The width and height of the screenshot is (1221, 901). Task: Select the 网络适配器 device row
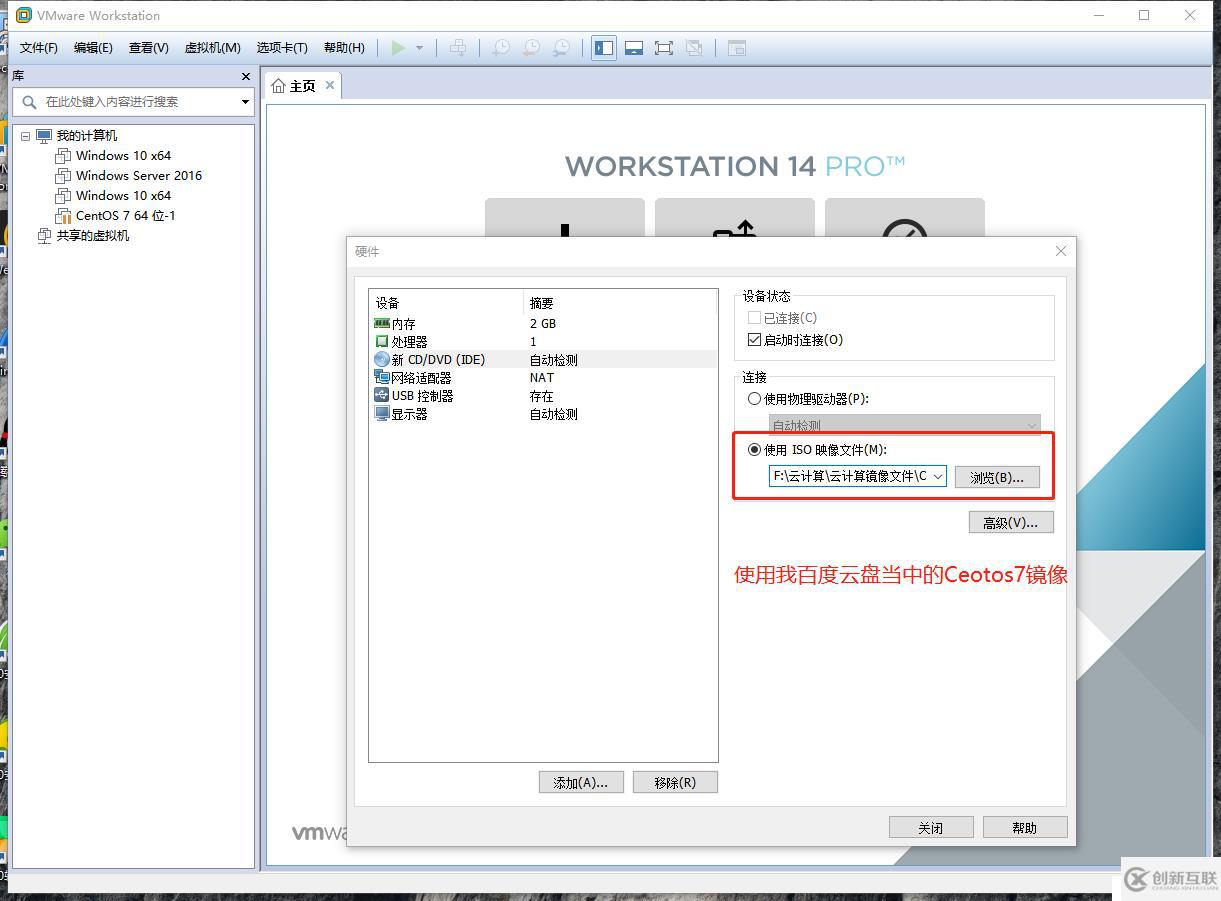coord(543,378)
